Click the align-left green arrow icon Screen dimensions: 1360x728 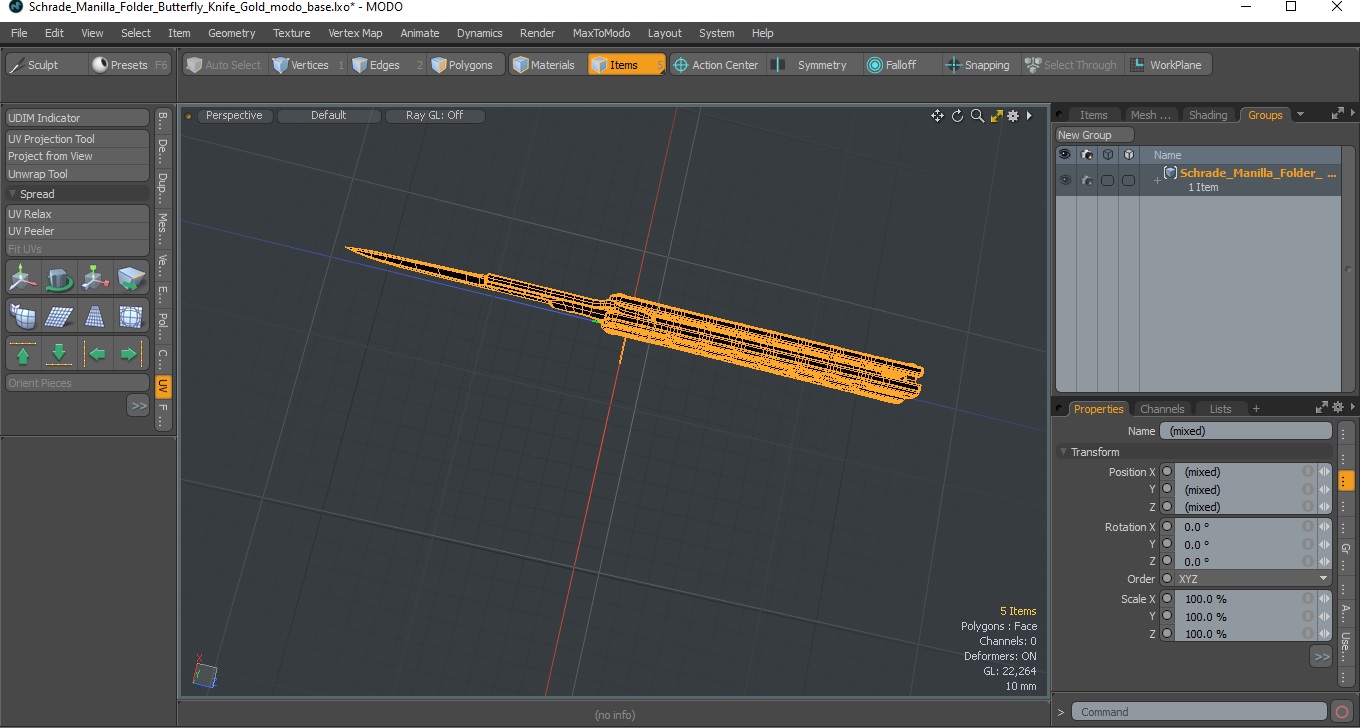tap(95, 354)
